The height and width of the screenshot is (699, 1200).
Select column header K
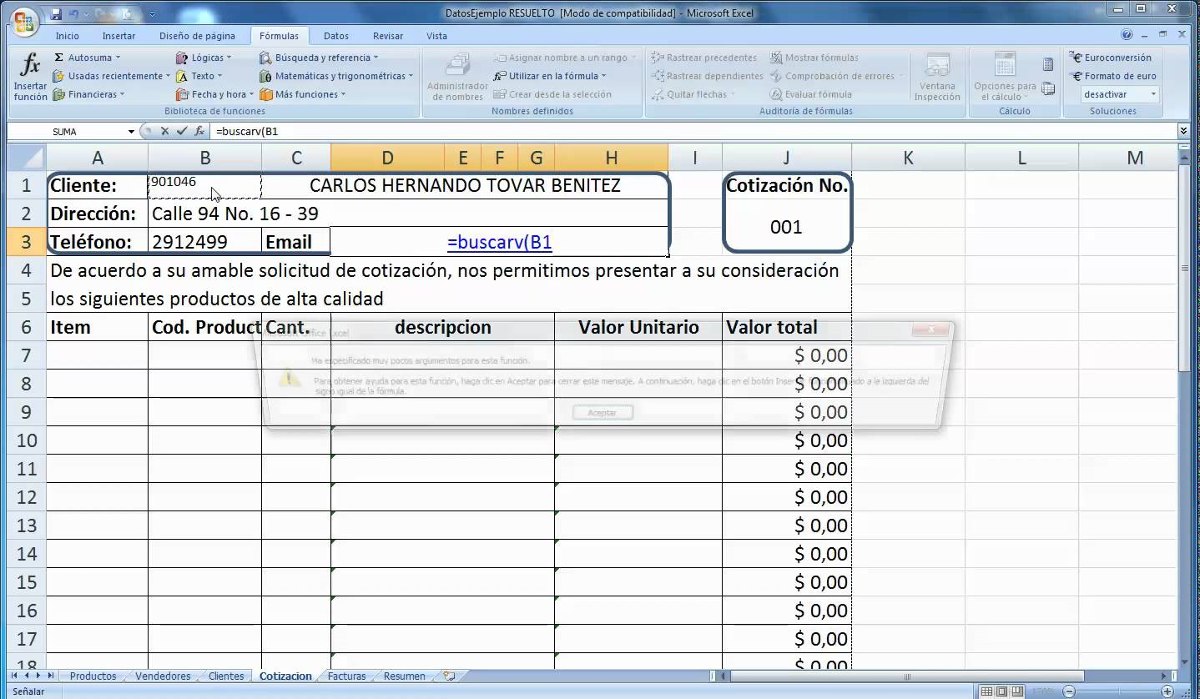coord(907,157)
